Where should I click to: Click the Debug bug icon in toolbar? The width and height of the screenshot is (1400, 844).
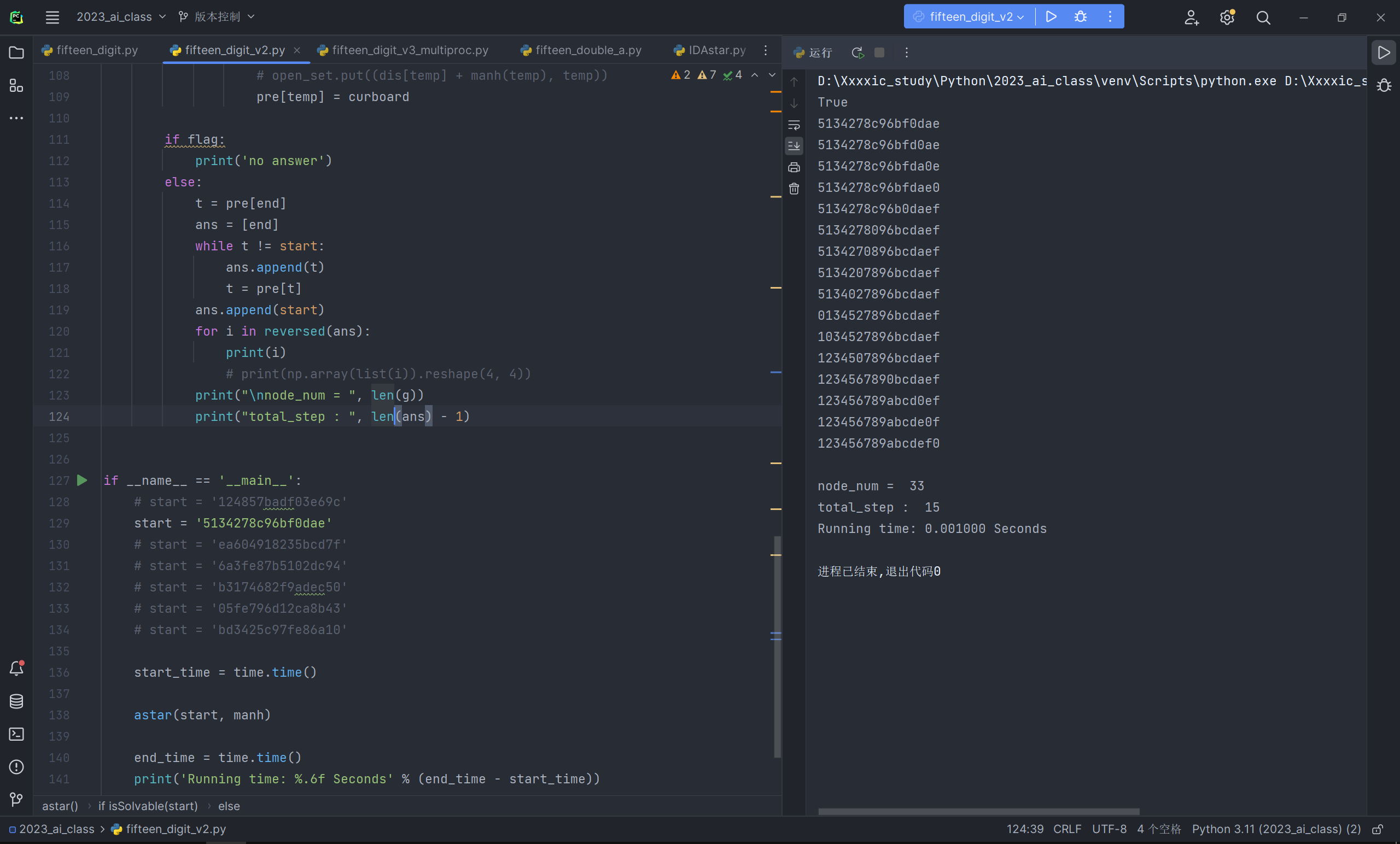(1080, 17)
